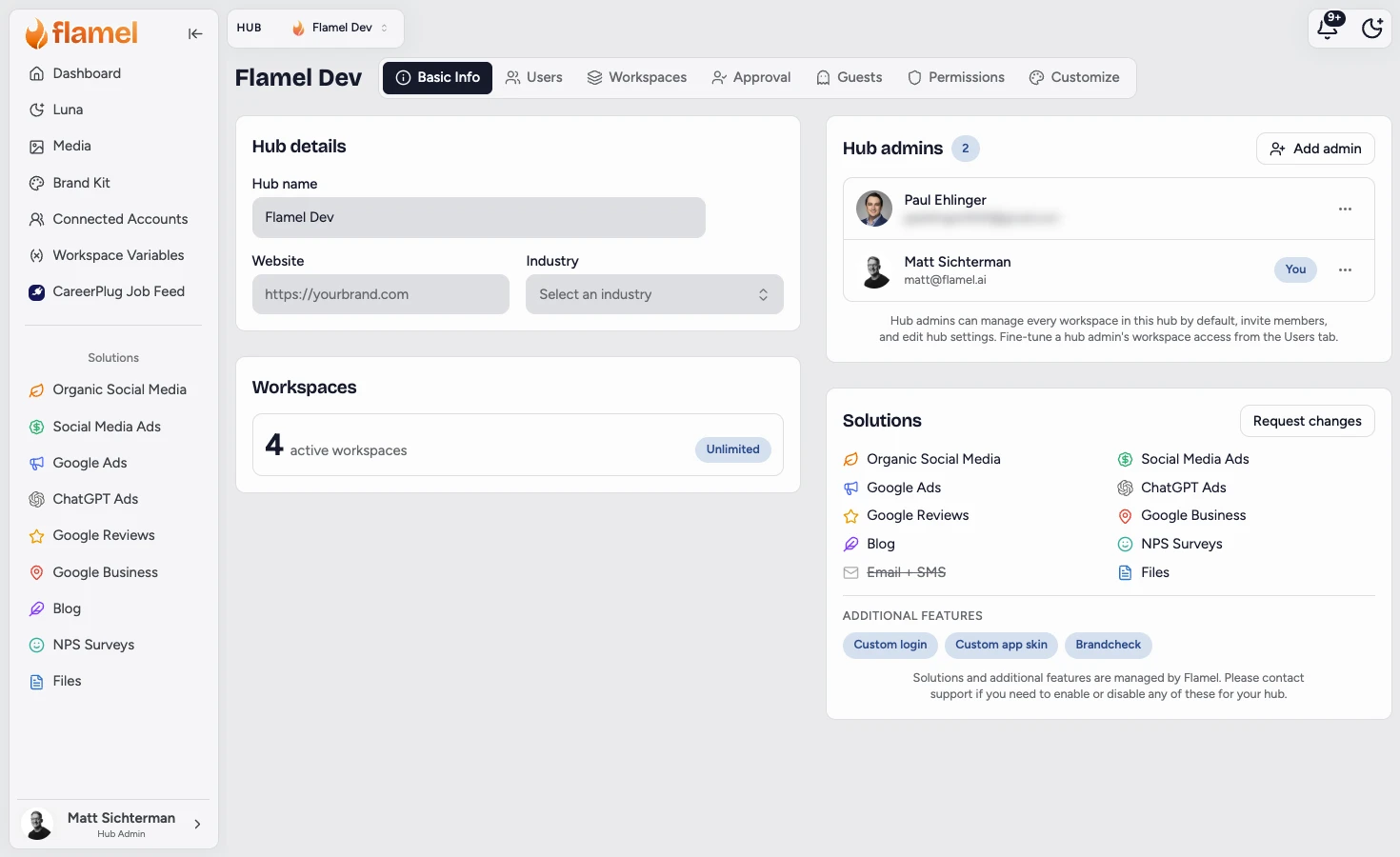The image size is (1400, 857).
Task: Switch to the Workspaces tab
Action: point(636,77)
